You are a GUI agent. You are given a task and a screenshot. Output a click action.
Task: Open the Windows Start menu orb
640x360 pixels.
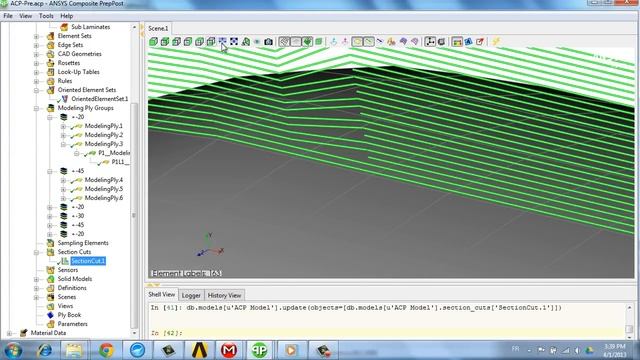tap(13, 350)
